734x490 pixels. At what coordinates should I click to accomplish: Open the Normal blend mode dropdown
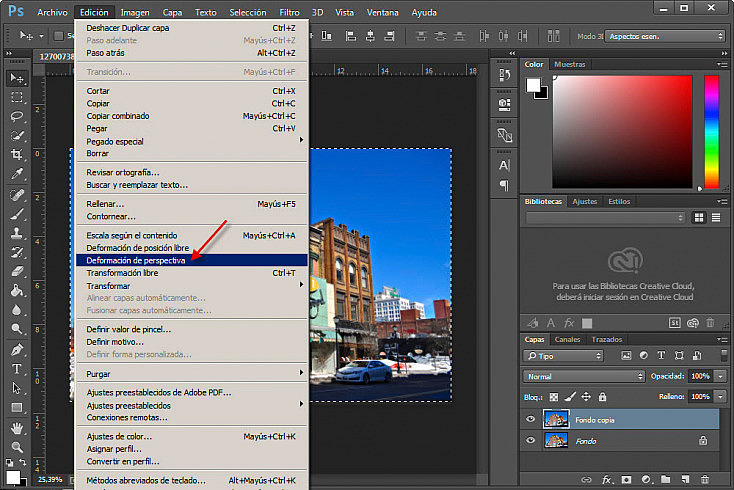[583, 376]
